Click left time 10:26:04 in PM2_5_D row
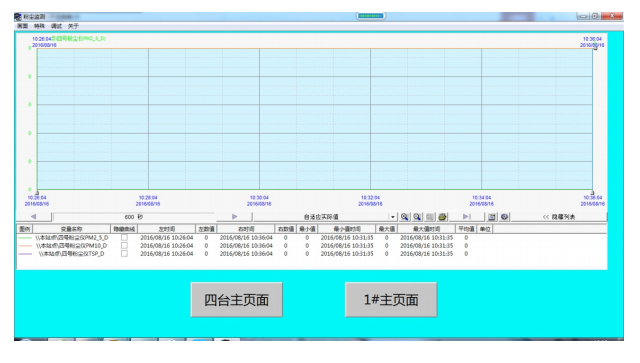640x363 pixels. coord(167,237)
